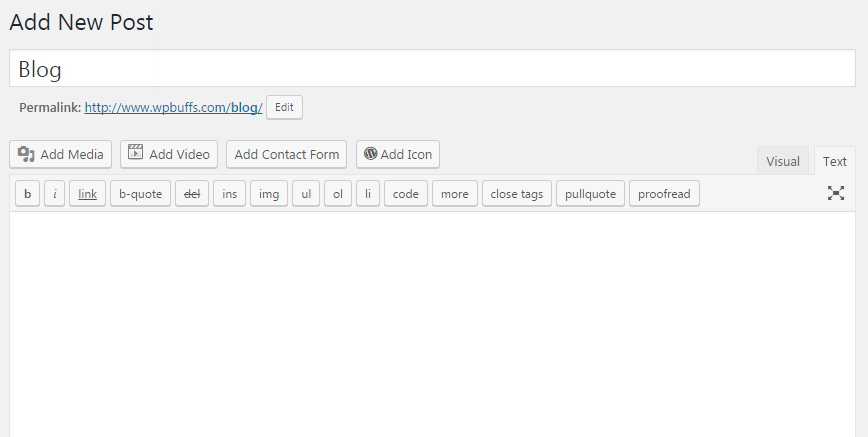The height and width of the screenshot is (437, 868).
Task: Insert a hyperlink with link button
Action: [88, 194]
